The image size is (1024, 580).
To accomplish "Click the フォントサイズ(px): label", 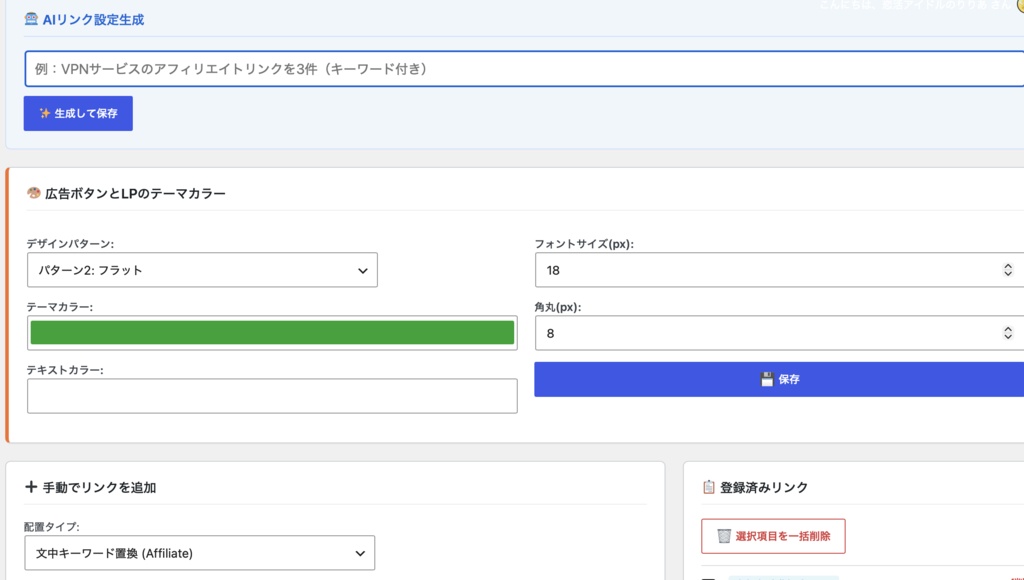I will [x=584, y=244].
